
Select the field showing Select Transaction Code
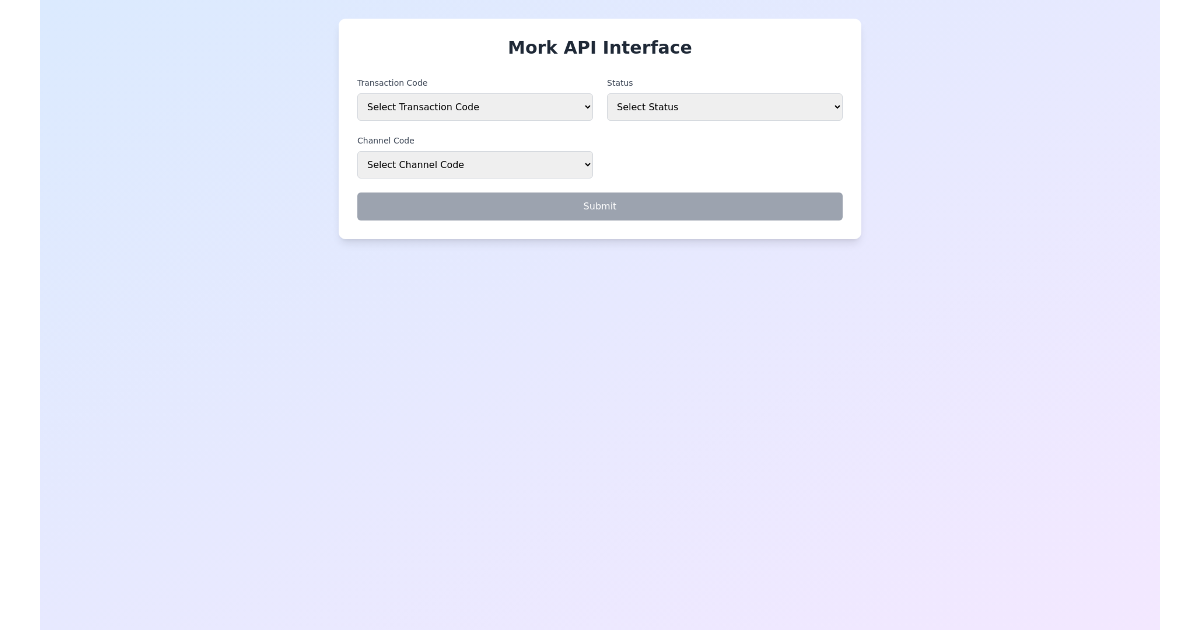475,107
